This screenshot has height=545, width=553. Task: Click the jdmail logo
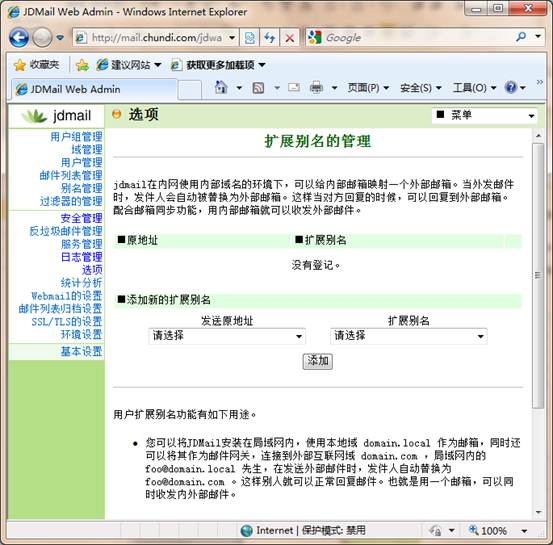click(x=56, y=116)
